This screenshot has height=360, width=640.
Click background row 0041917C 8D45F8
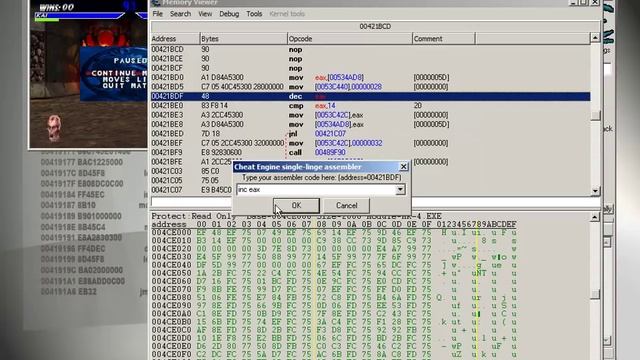[x=73, y=173]
